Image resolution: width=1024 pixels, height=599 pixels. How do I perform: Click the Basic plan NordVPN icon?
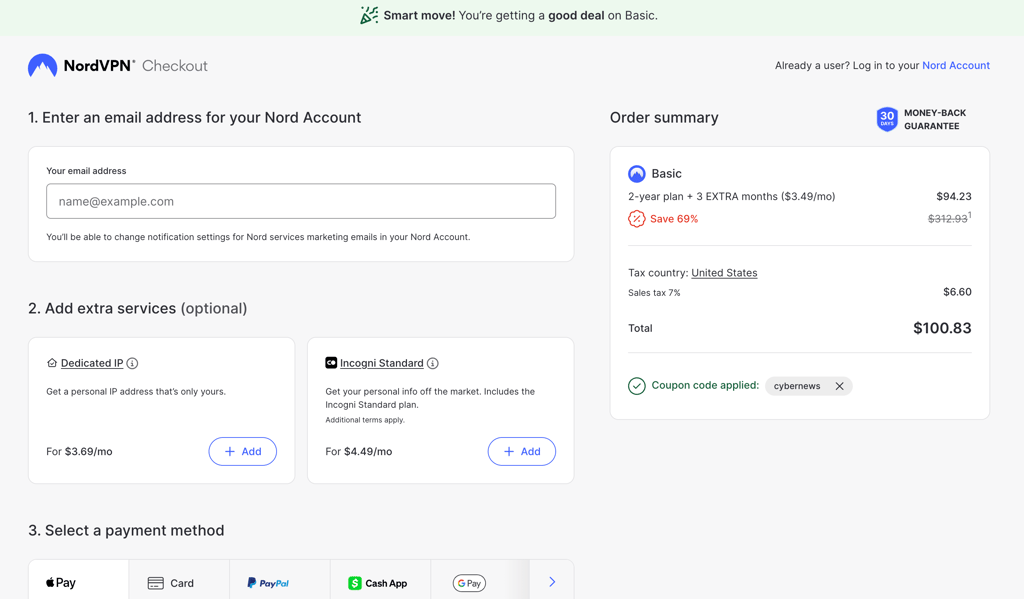click(637, 174)
